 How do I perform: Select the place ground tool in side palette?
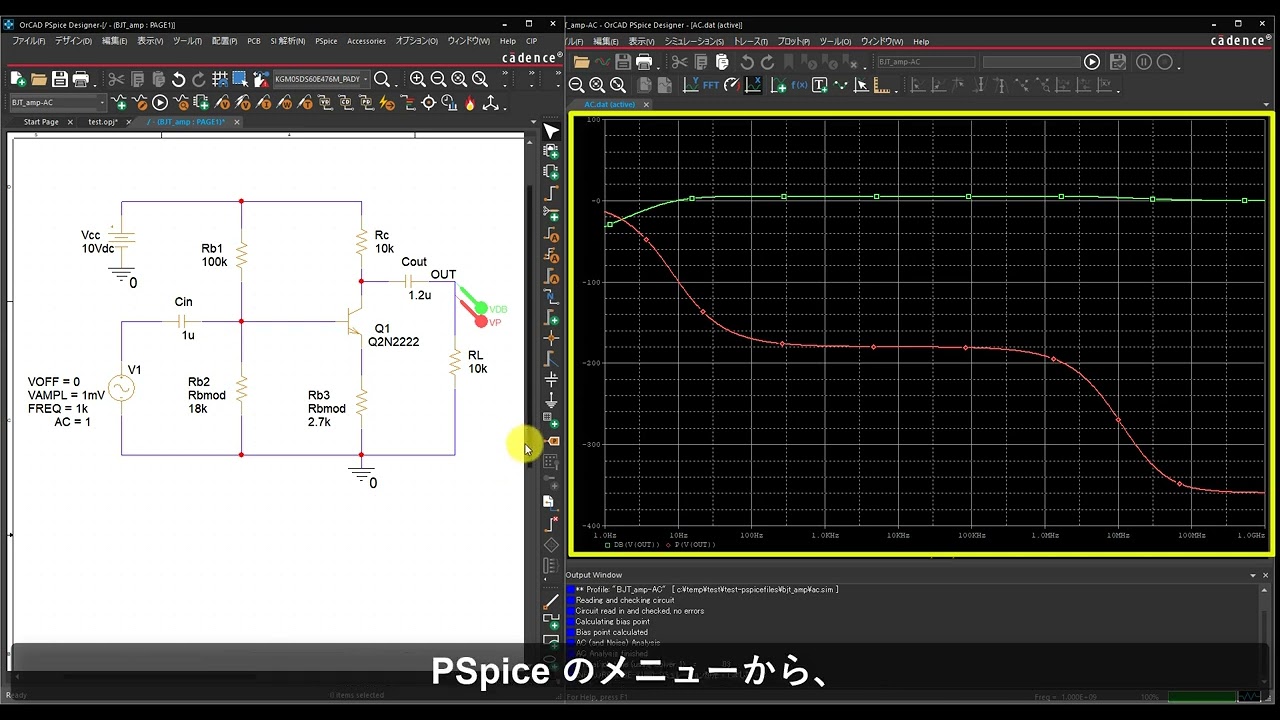pyautogui.click(x=551, y=400)
